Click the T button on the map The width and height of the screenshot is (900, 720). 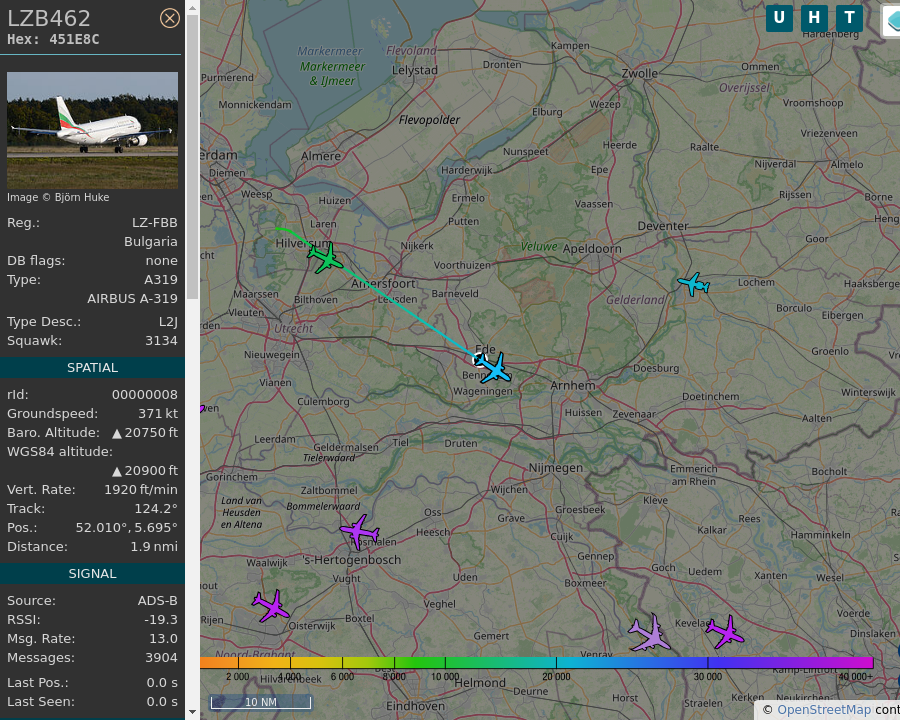click(x=849, y=18)
